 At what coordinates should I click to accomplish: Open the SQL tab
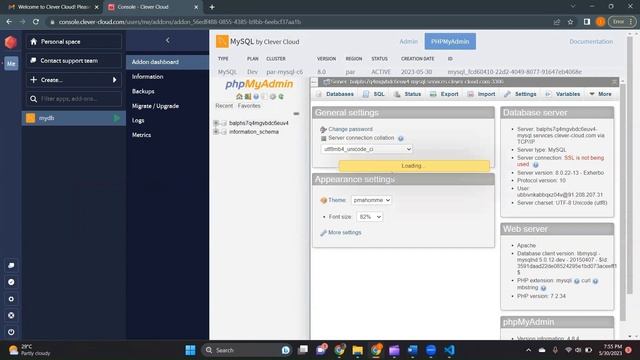tap(374, 94)
